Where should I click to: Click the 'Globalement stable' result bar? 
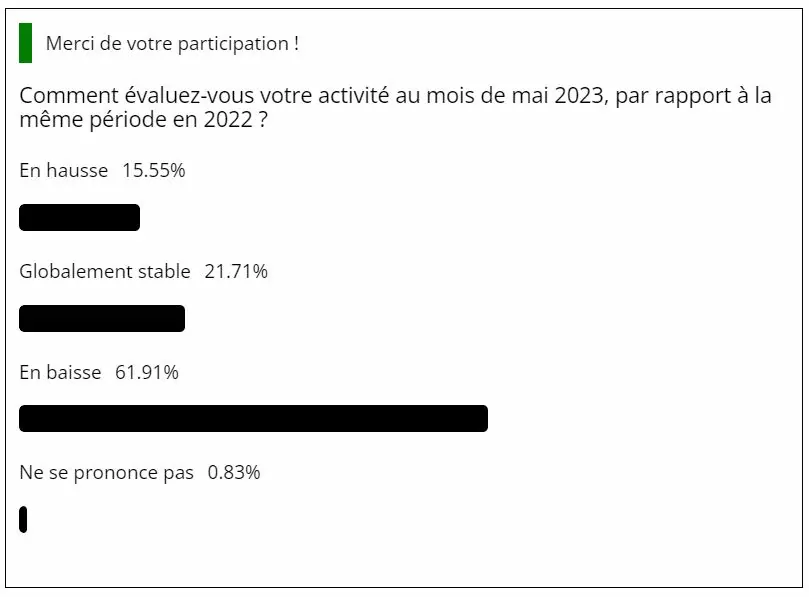(102, 318)
